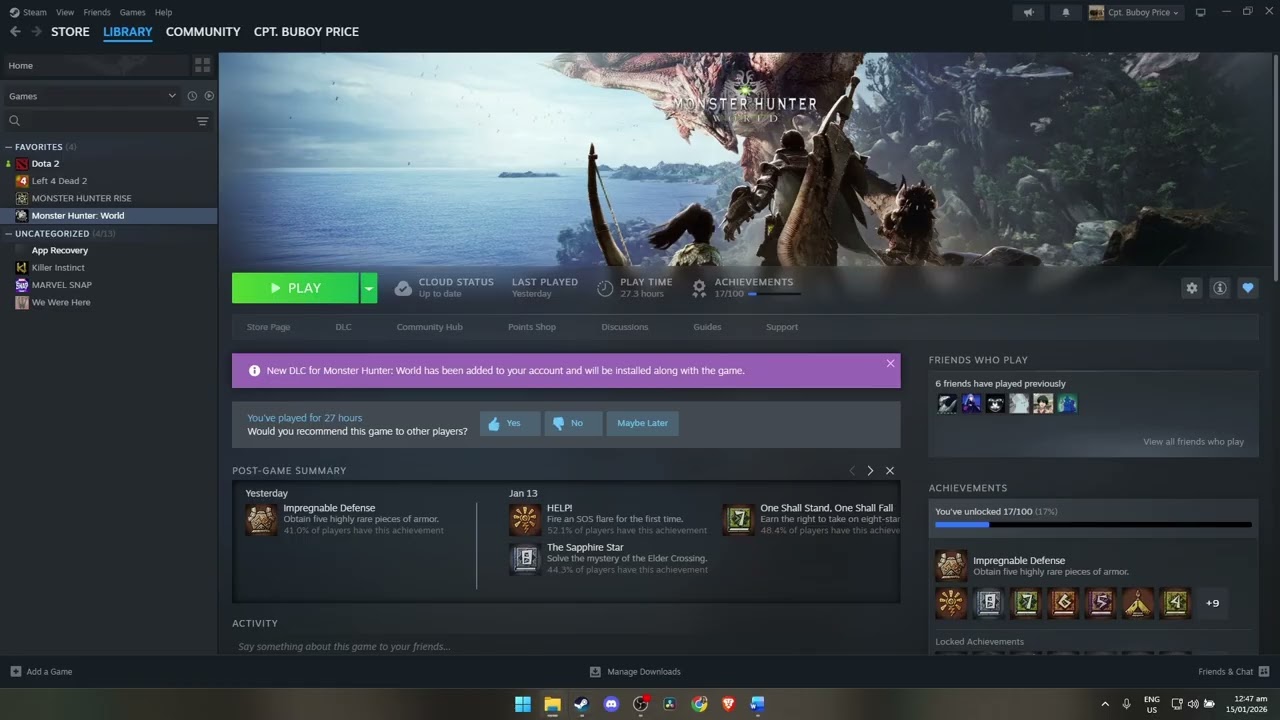Open Discord from the taskbar

[x=611, y=704]
